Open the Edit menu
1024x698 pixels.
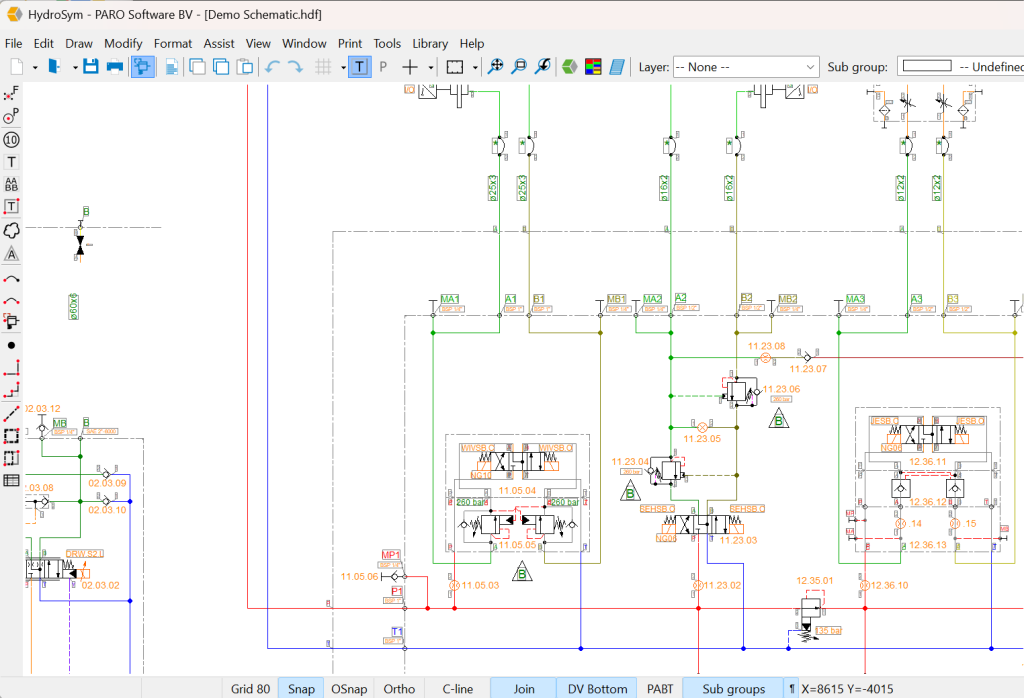point(44,43)
